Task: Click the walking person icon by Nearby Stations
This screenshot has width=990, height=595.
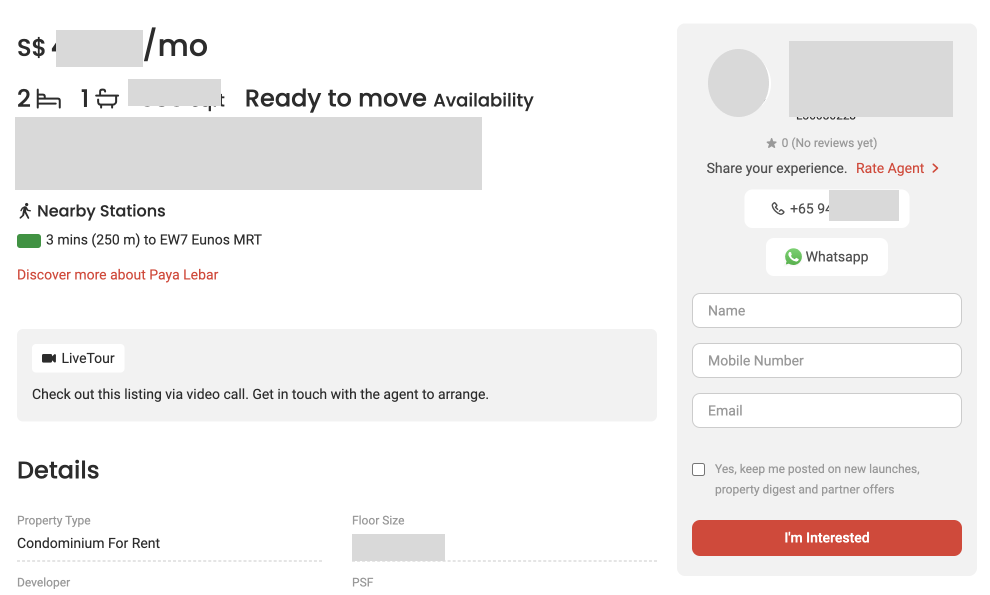Action: [x=25, y=211]
